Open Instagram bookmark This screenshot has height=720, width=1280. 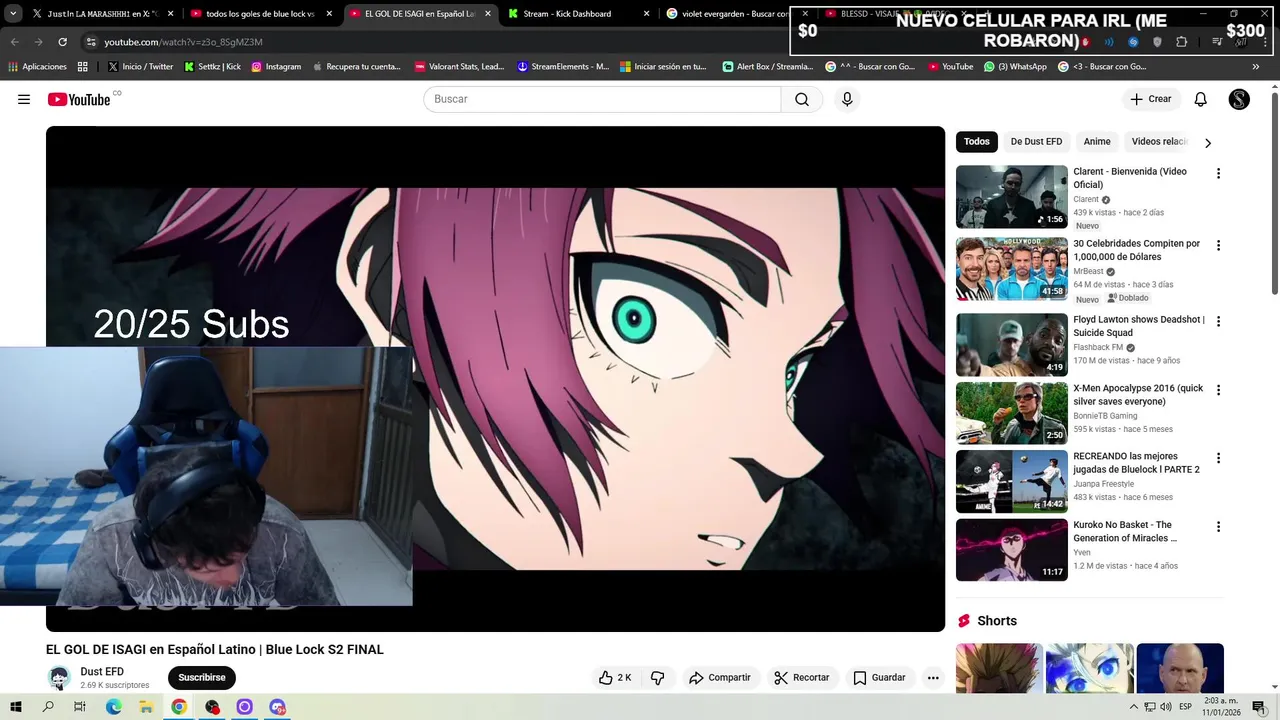[x=276, y=67]
